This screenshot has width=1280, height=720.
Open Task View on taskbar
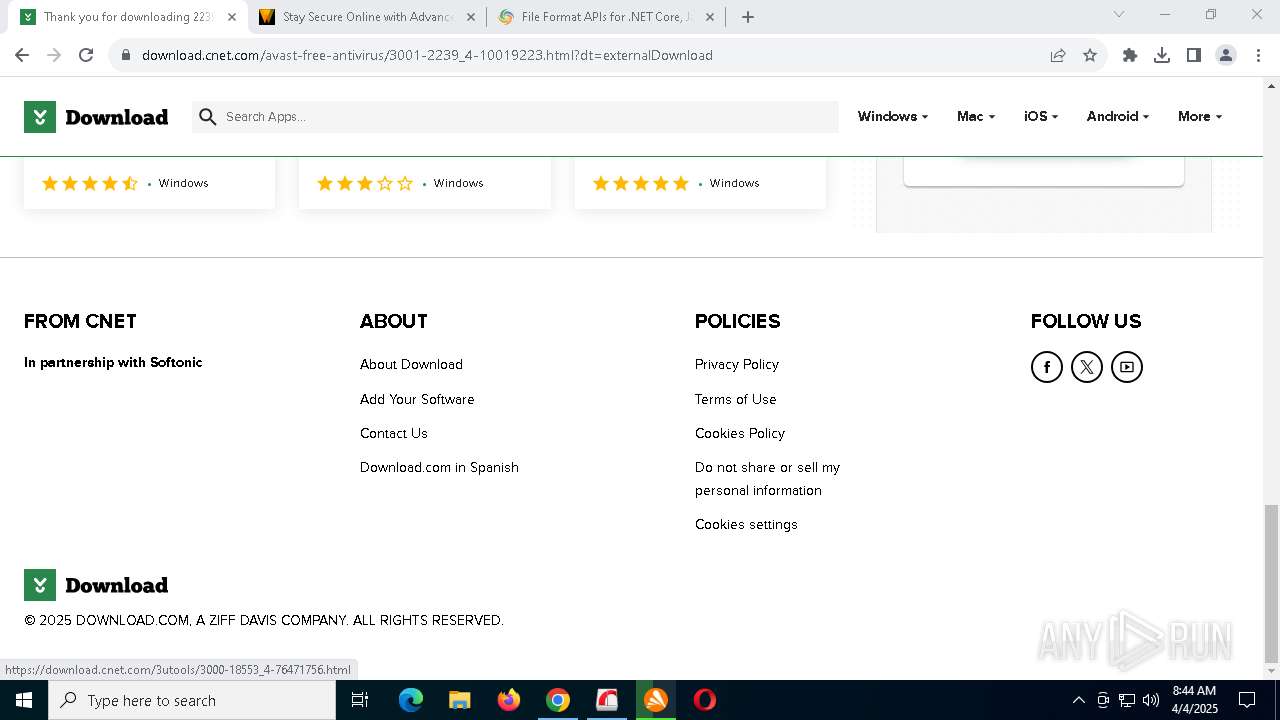360,700
